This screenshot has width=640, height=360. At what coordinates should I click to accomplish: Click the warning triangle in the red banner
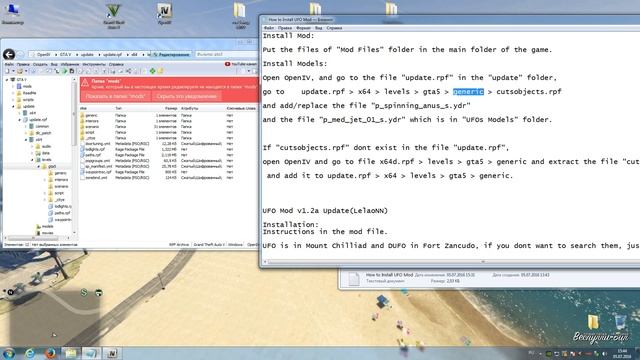[85, 83]
